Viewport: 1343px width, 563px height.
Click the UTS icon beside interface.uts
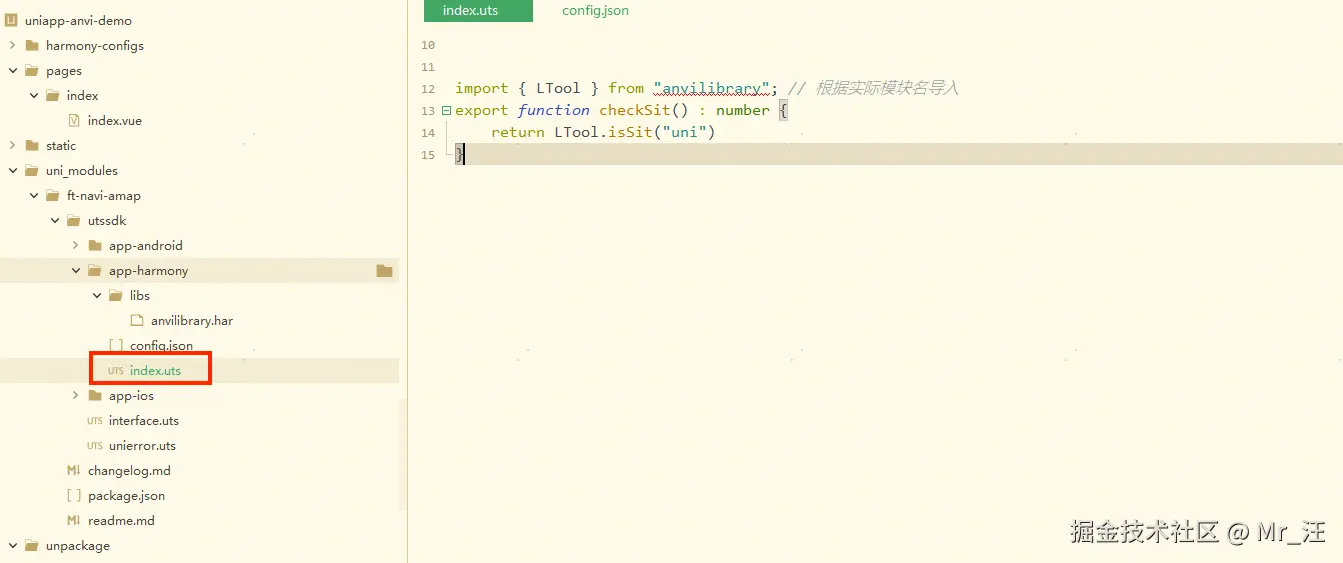click(x=95, y=421)
